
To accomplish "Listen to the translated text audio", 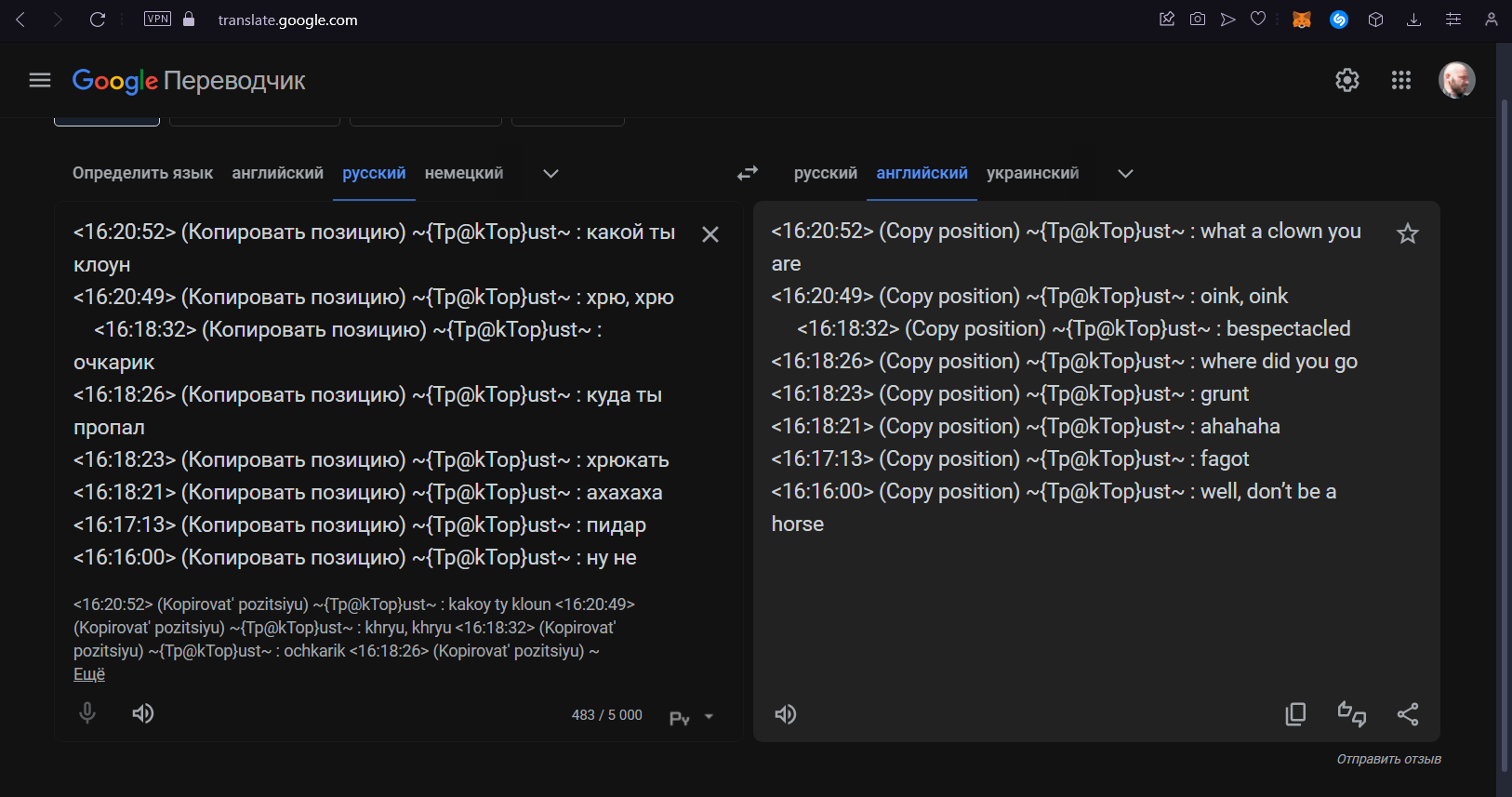I will coord(786,714).
